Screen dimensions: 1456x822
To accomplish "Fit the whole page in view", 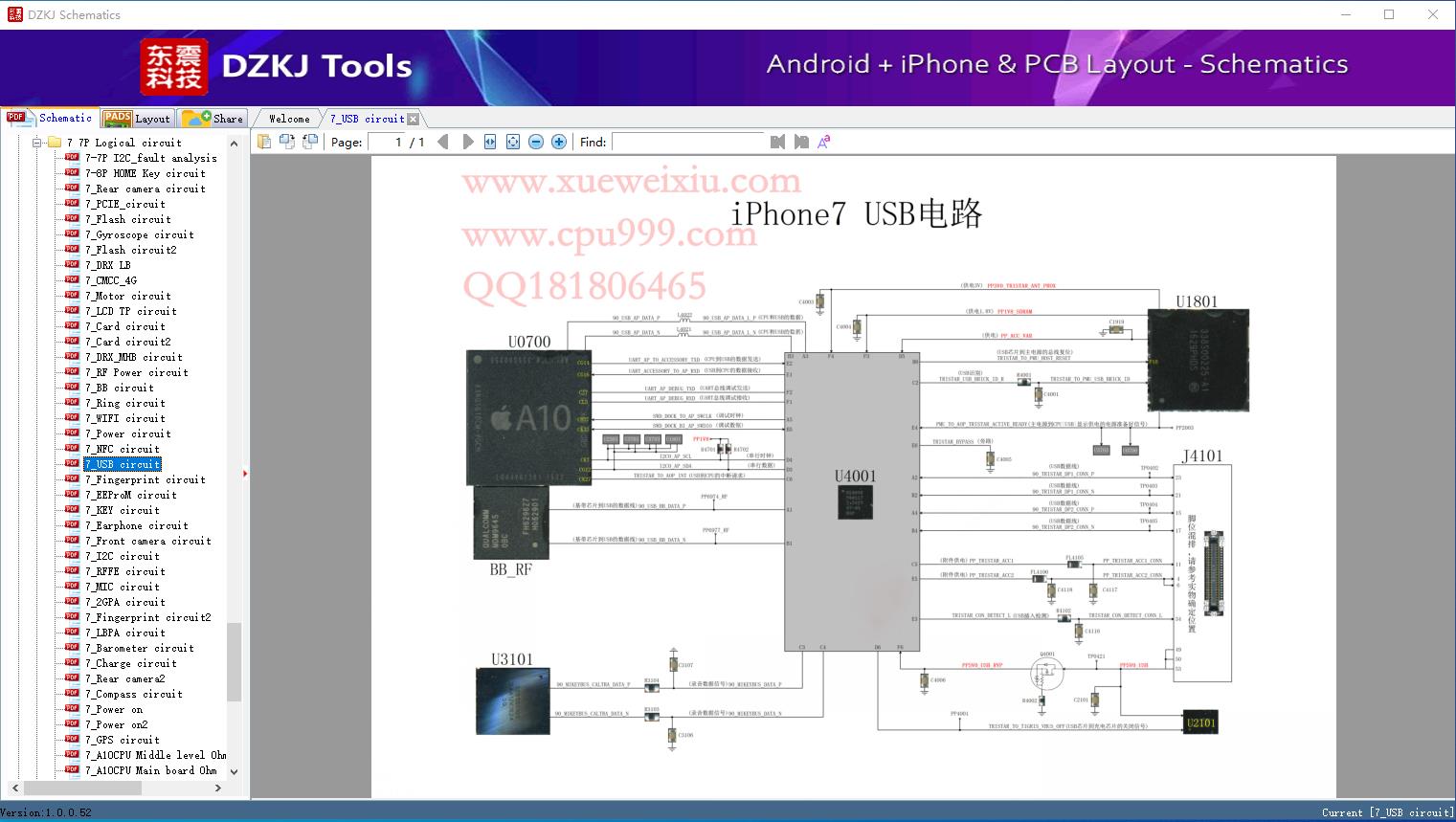I will [513, 142].
